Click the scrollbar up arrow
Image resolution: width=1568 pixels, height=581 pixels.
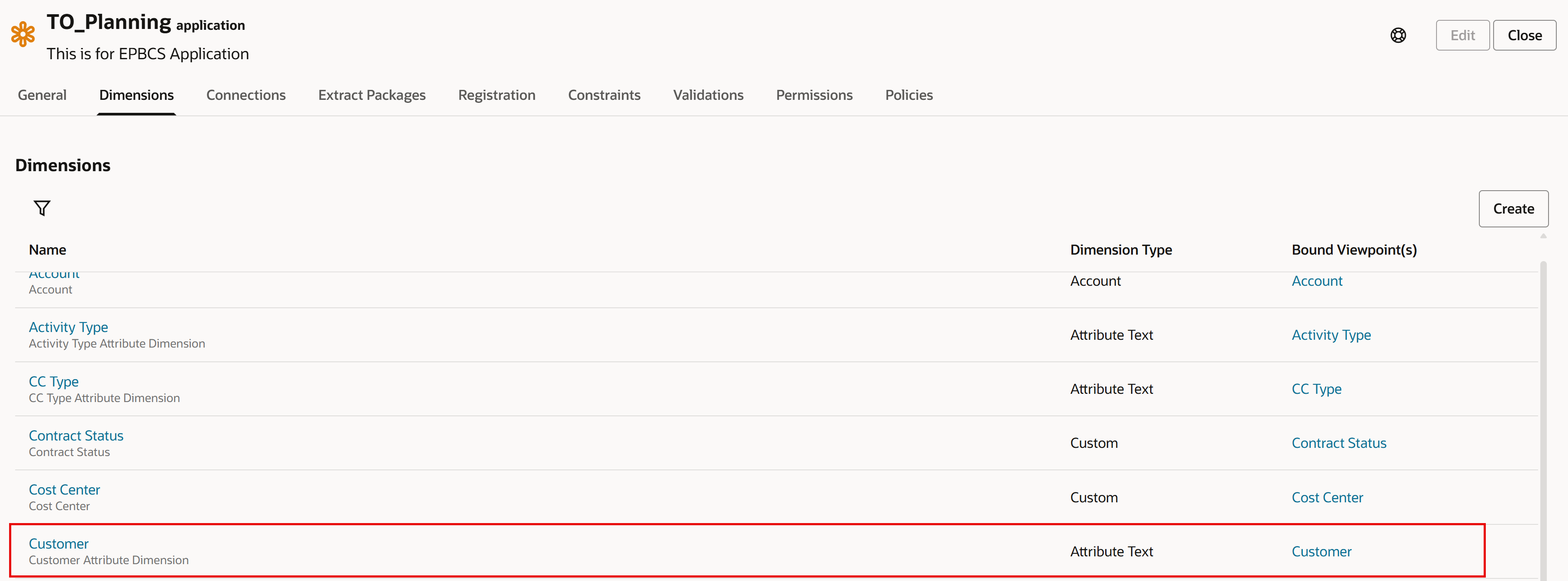(x=1543, y=236)
